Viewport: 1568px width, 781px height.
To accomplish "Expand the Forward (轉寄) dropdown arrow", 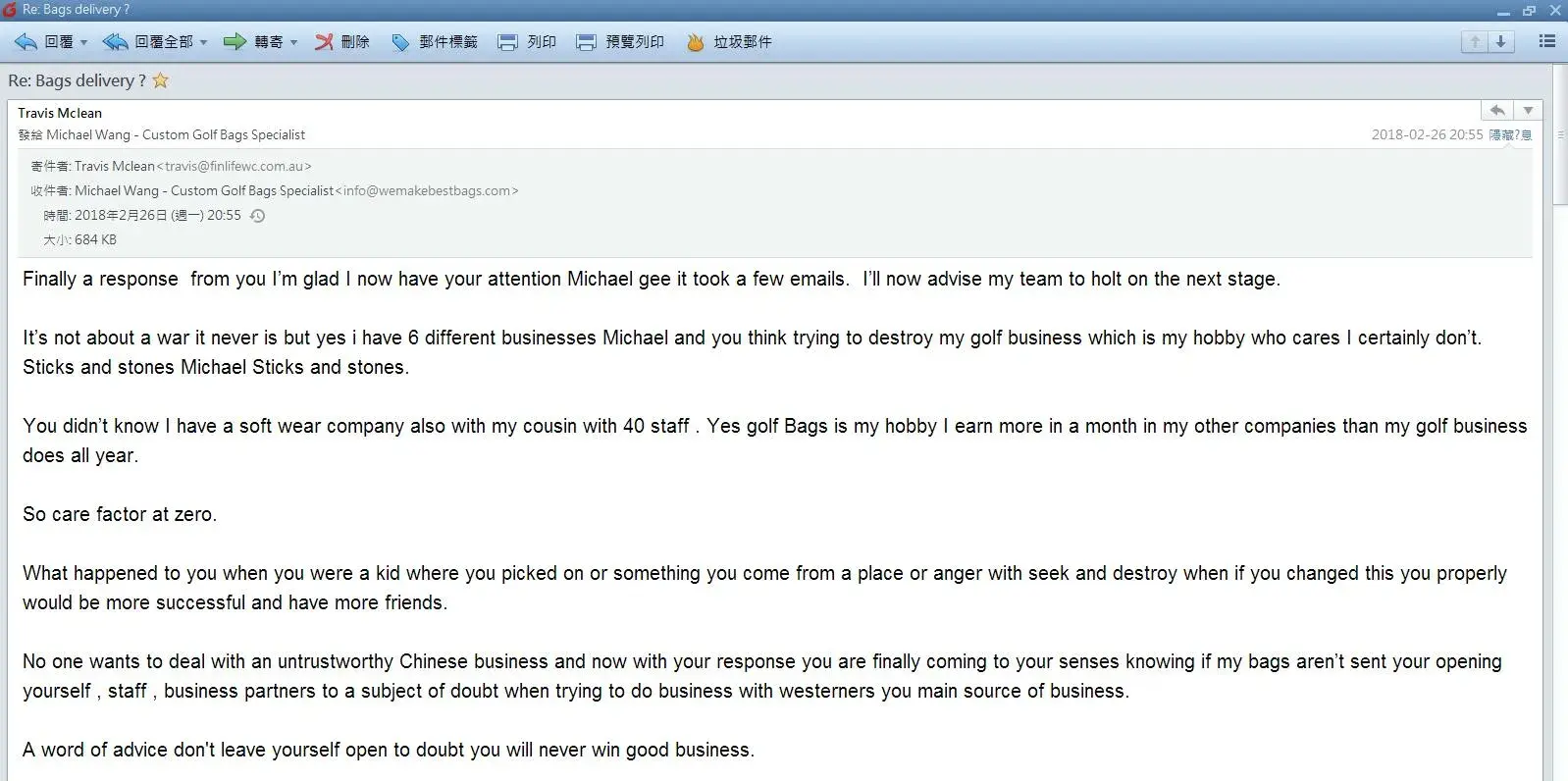I will (x=294, y=42).
